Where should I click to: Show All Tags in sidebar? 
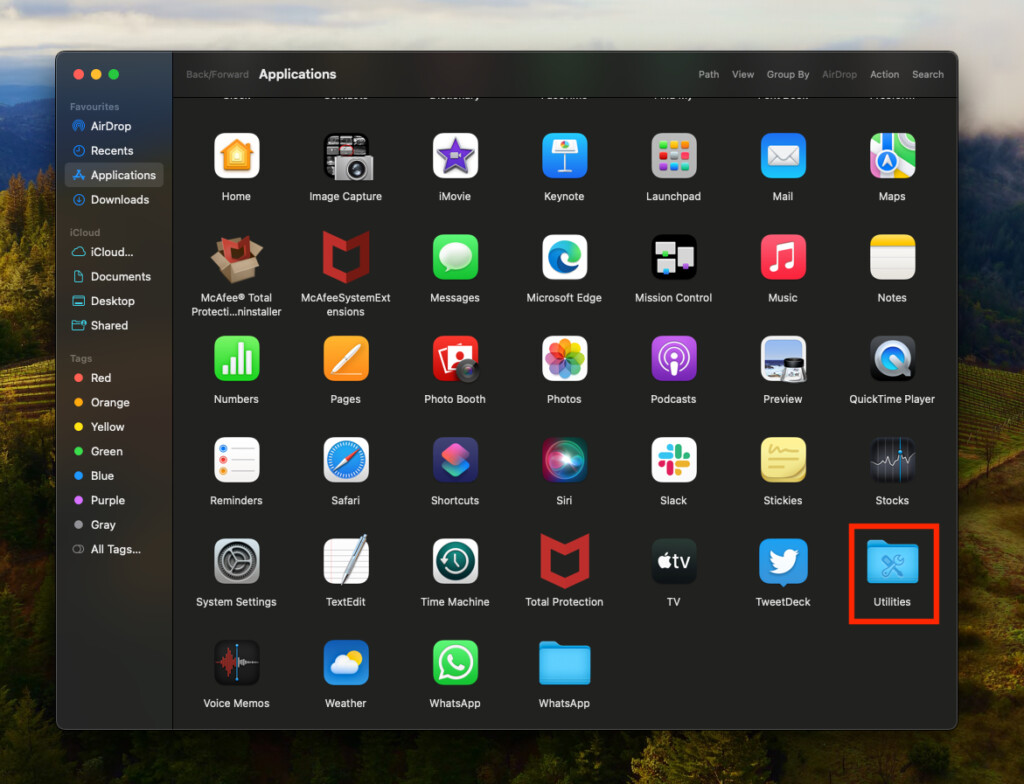pyautogui.click(x=114, y=549)
